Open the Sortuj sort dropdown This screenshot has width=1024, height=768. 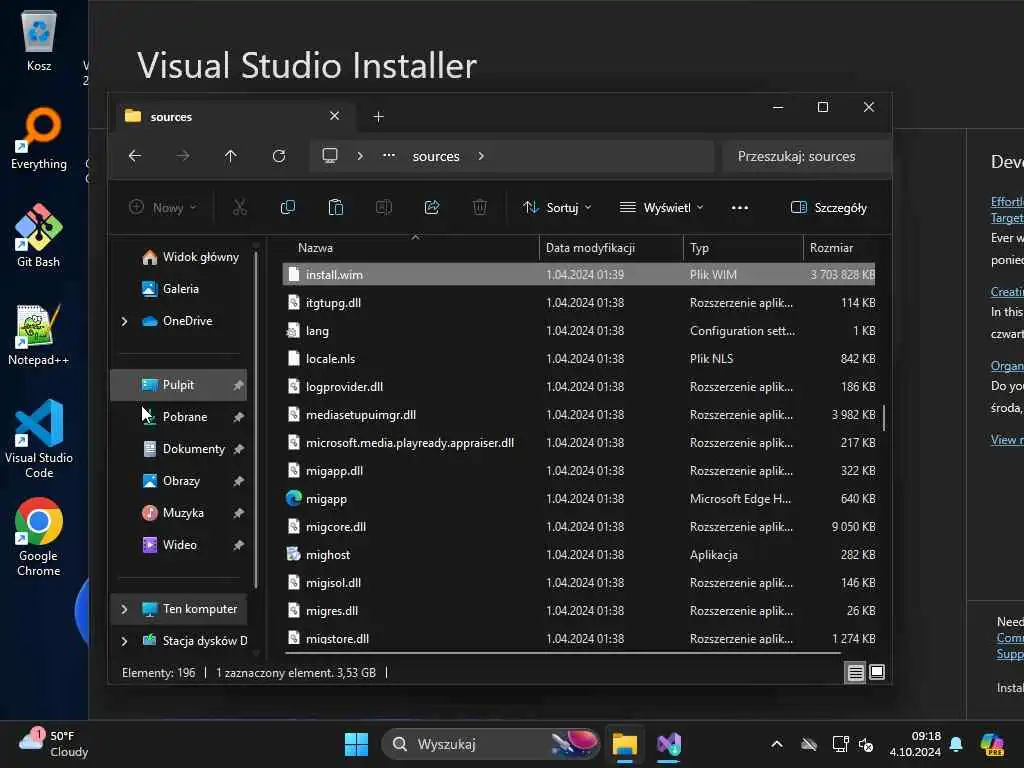[x=557, y=208]
